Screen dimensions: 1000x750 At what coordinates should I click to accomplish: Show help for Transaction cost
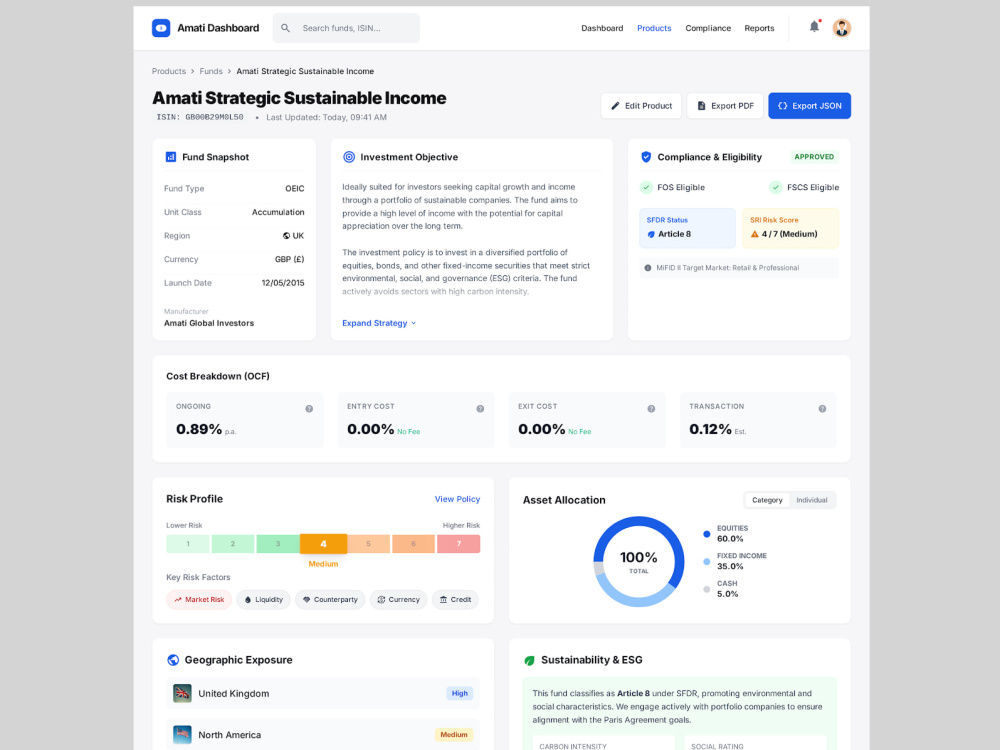coord(822,409)
